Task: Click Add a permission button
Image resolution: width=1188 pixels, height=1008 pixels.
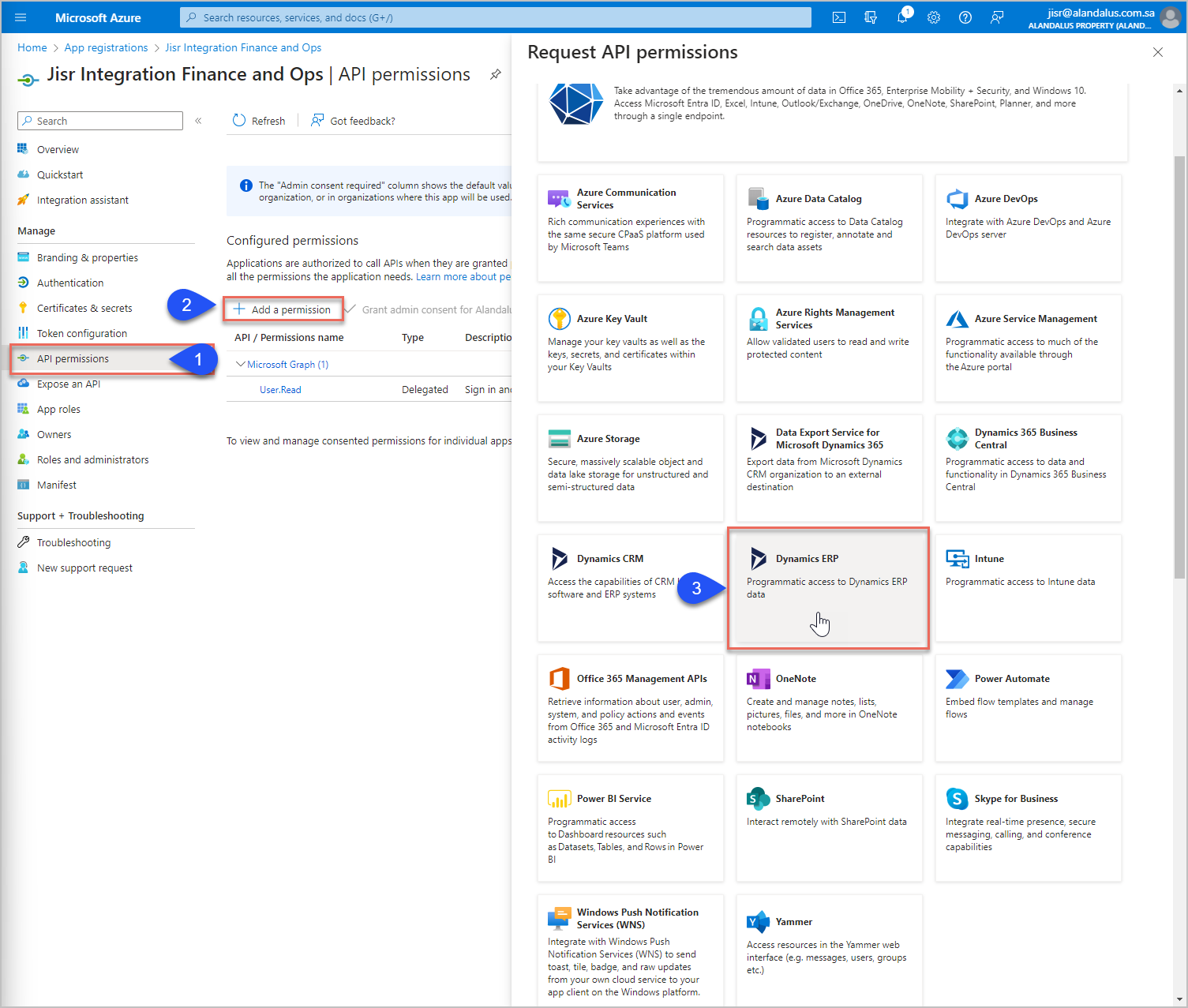Action: (x=283, y=309)
